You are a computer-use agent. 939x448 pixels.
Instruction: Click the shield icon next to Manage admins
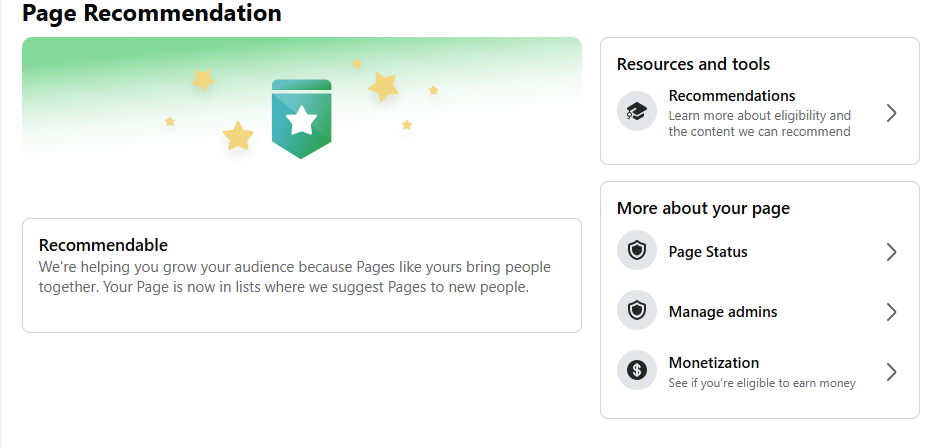[637, 311]
